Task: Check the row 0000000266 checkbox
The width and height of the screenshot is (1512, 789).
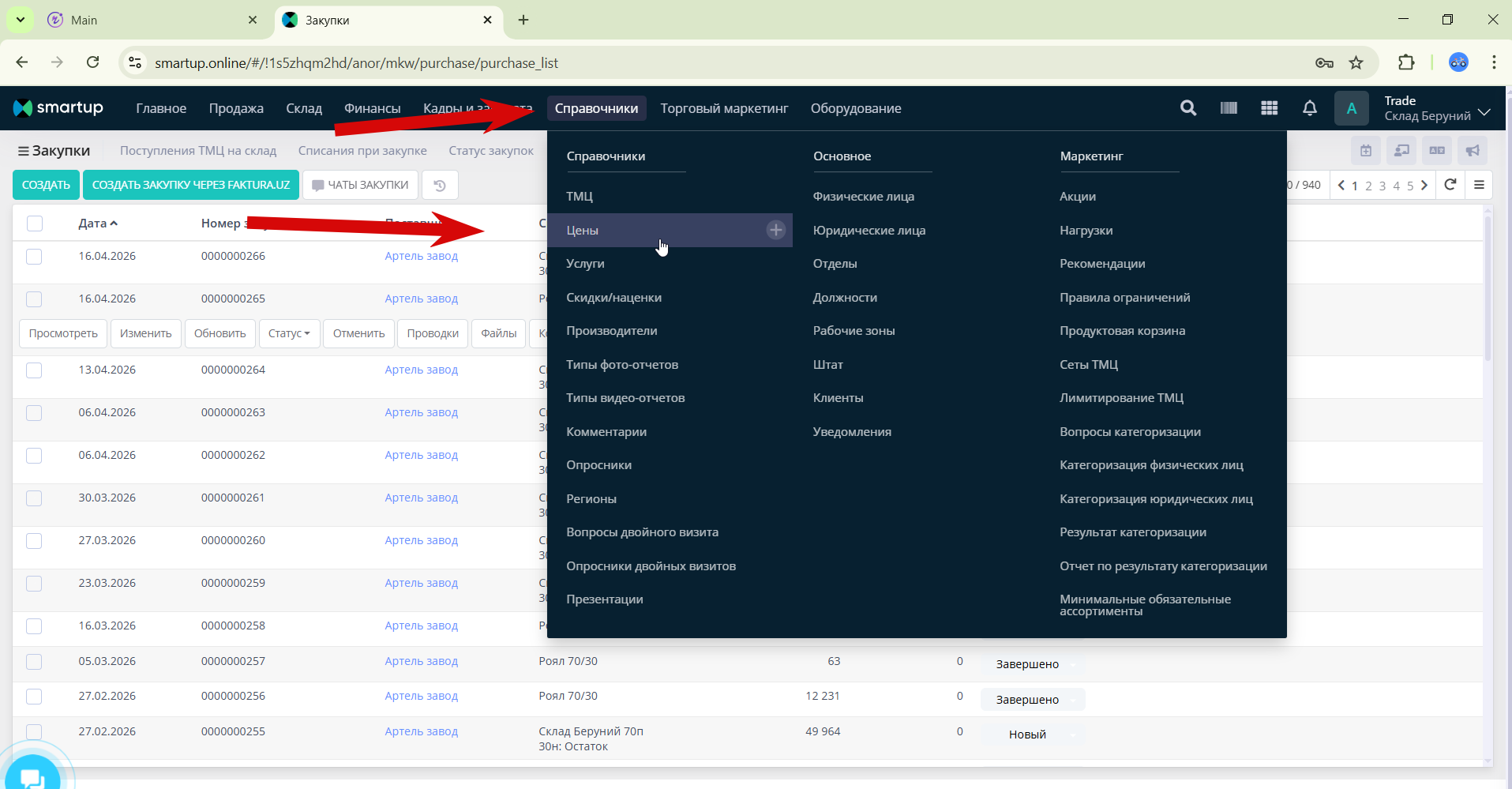Action: click(x=34, y=257)
